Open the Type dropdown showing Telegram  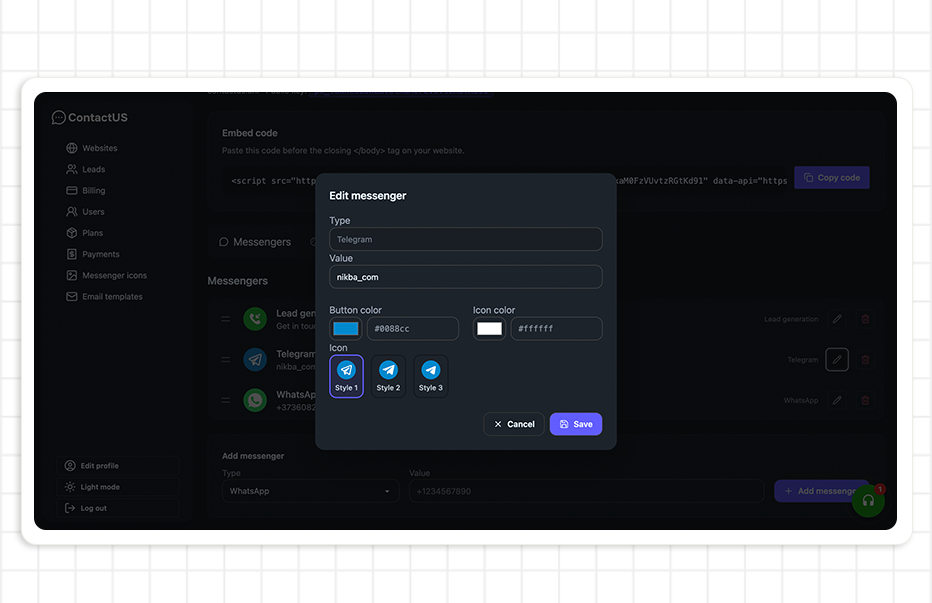465,239
